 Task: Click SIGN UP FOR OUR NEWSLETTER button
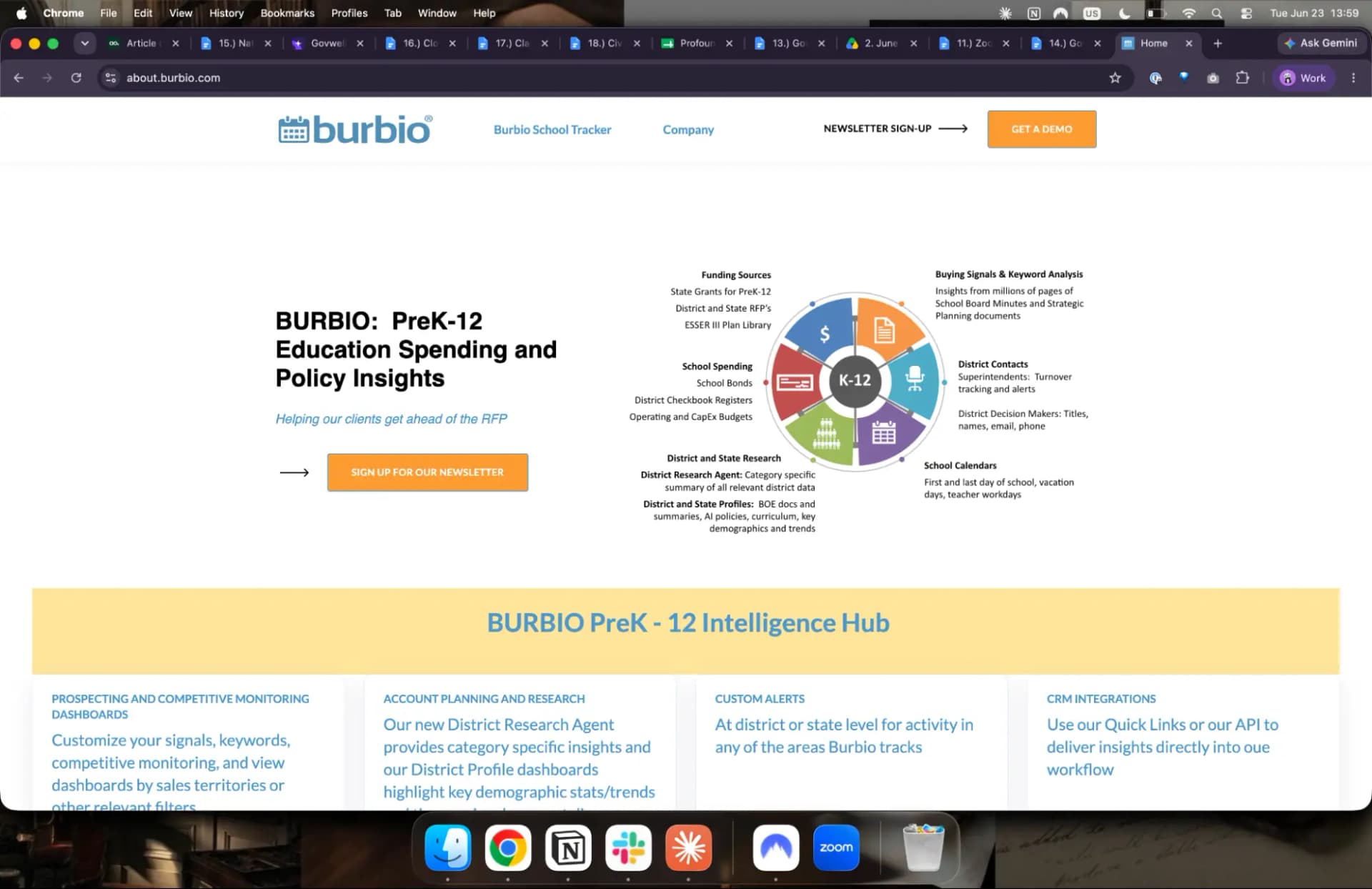[x=427, y=472]
